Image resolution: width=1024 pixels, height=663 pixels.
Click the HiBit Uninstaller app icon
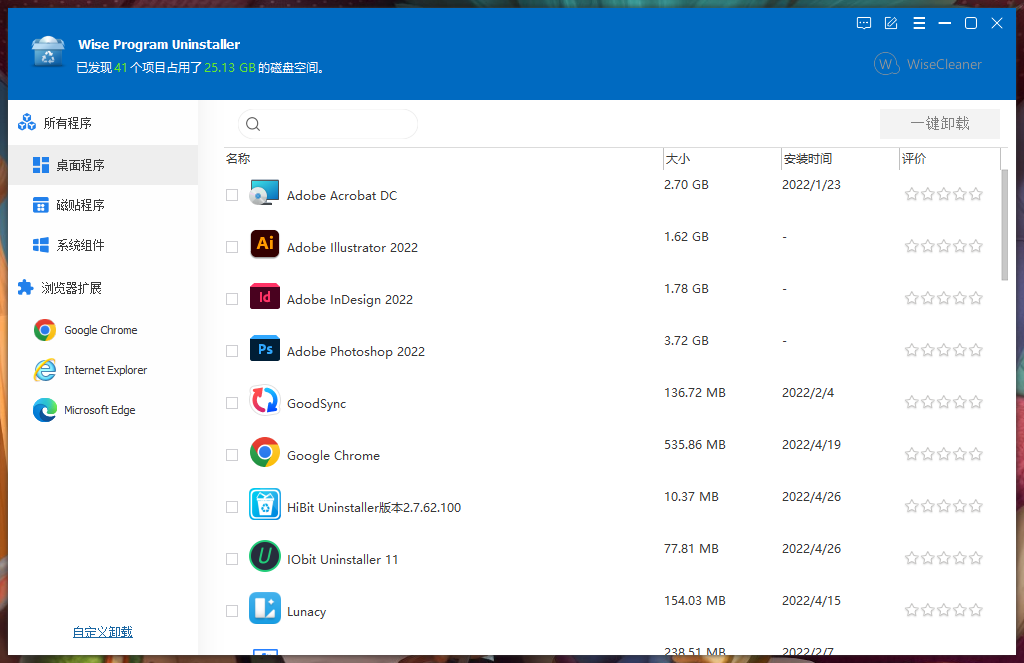264,504
